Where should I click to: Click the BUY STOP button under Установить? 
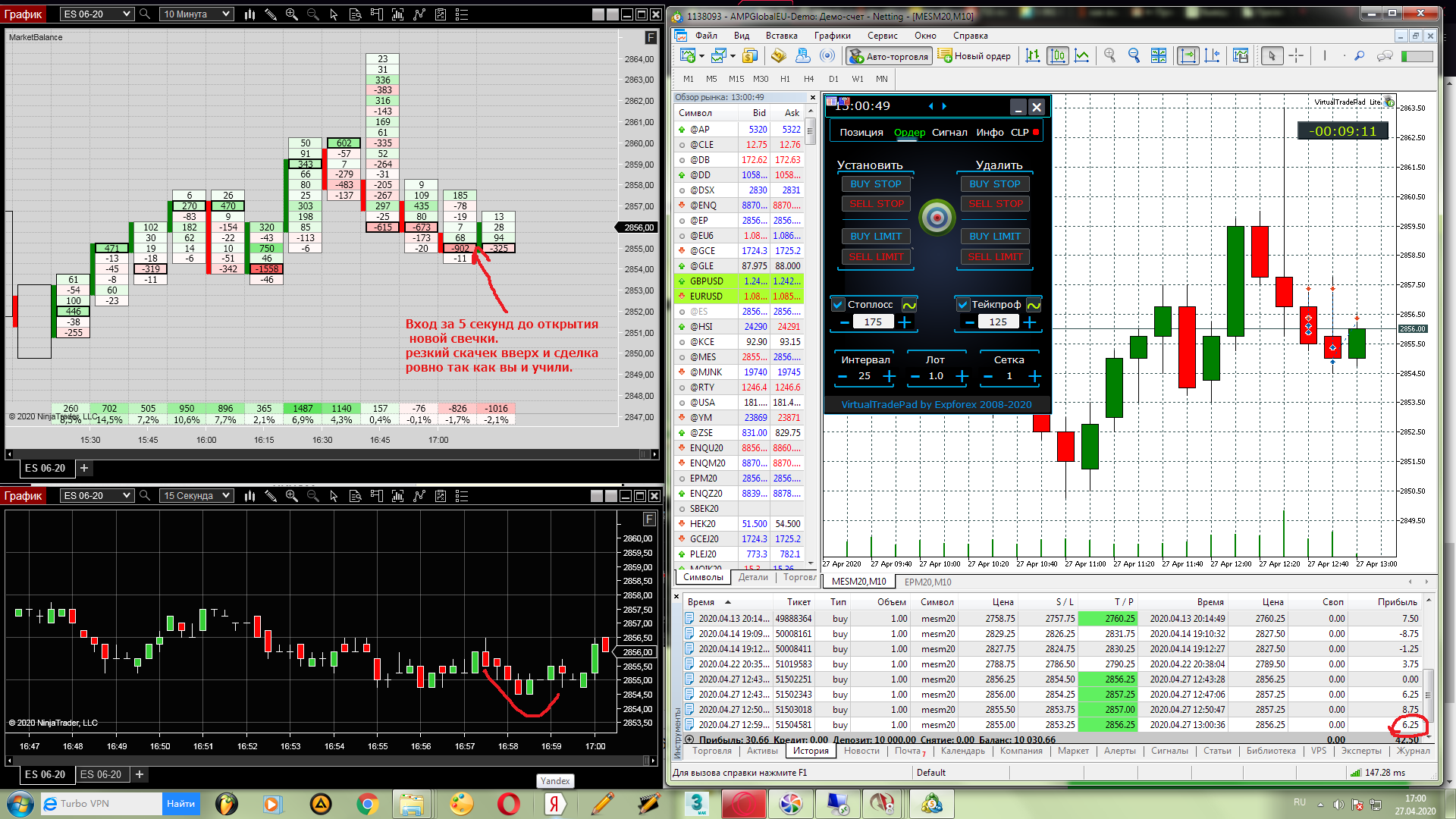[x=875, y=184]
